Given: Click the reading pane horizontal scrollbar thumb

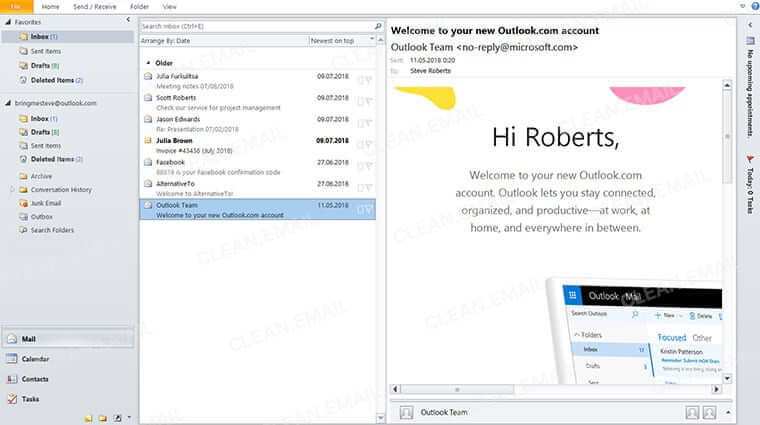Looking at the screenshot, I should point(457,389).
